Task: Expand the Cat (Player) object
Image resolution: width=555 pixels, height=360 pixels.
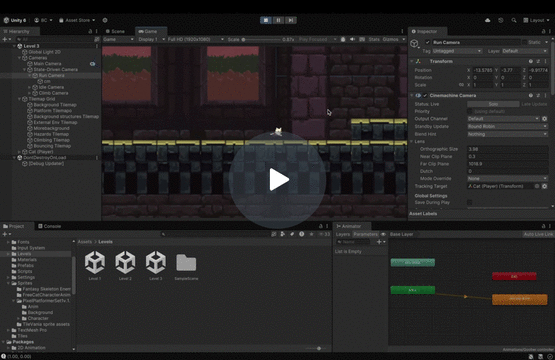Action: tap(19, 152)
